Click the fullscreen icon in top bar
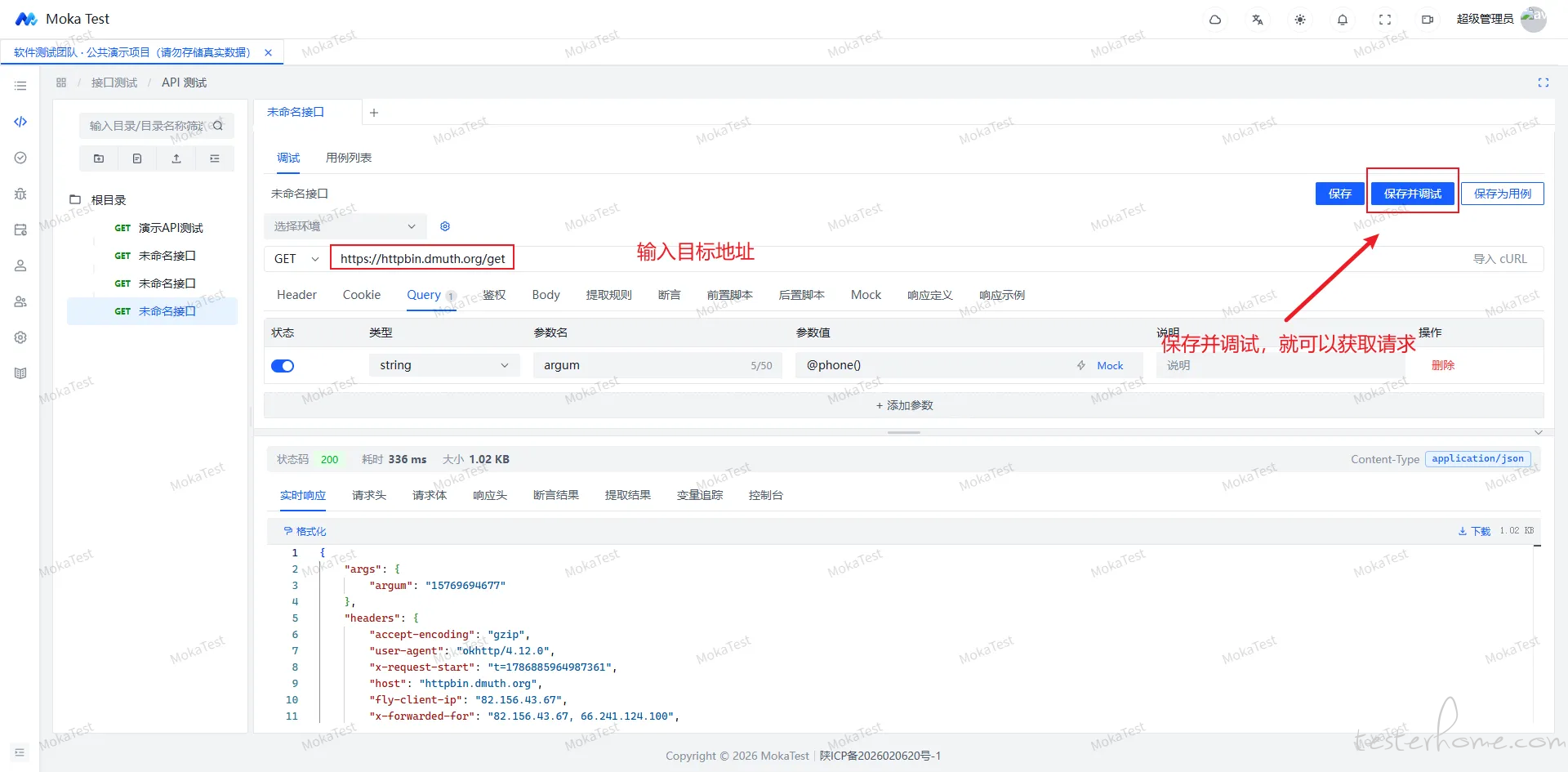1568x772 pixels. tap(1385, 20)
